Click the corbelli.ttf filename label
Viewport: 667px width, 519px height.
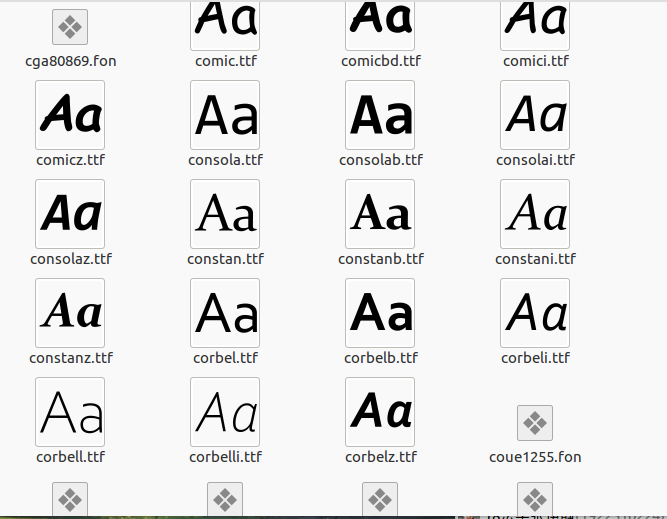click(225, 457)
